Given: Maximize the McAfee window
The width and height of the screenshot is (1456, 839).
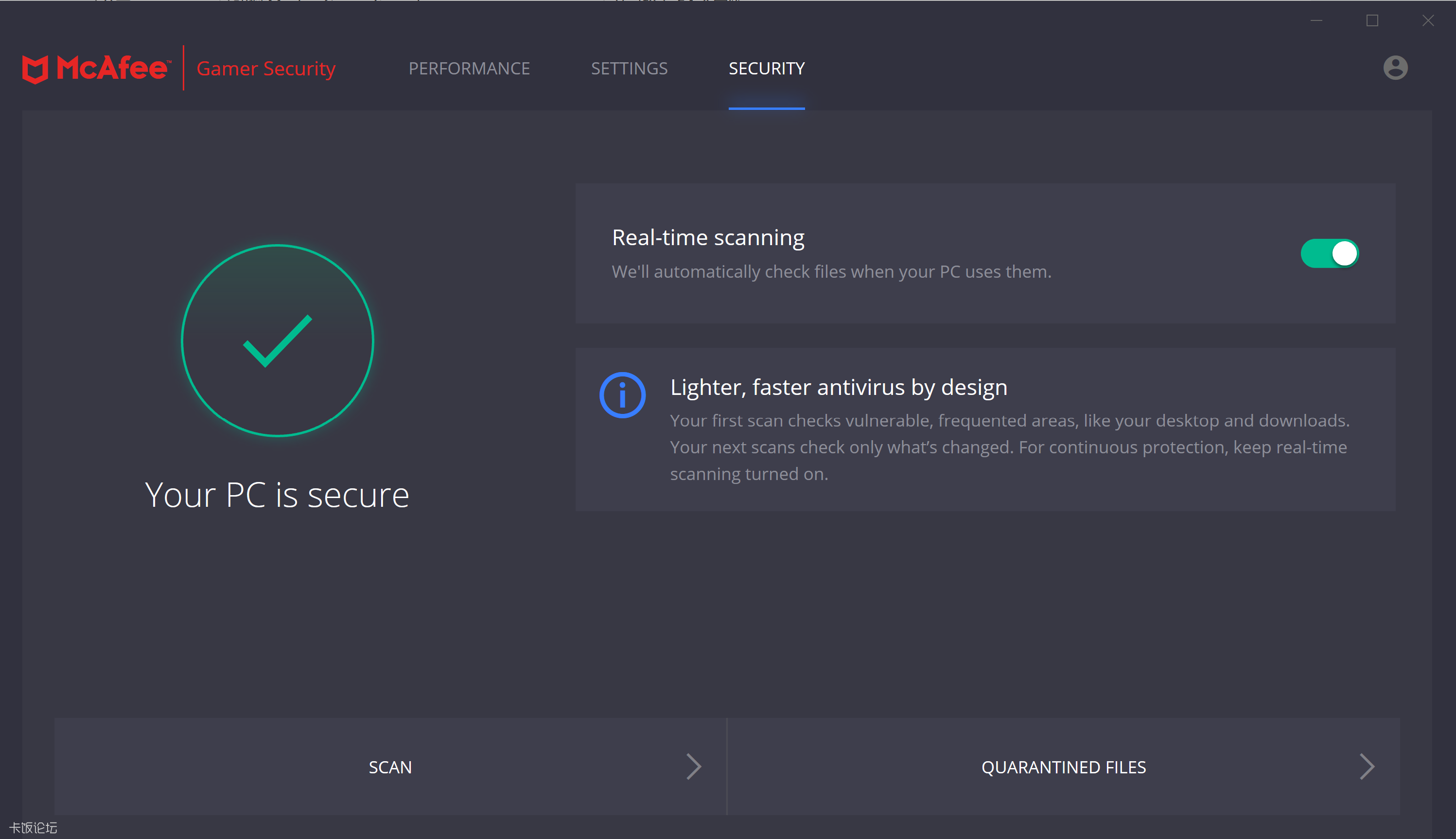Looking at the screenshot, I should pyautogui.click(x=1372, y=21).
